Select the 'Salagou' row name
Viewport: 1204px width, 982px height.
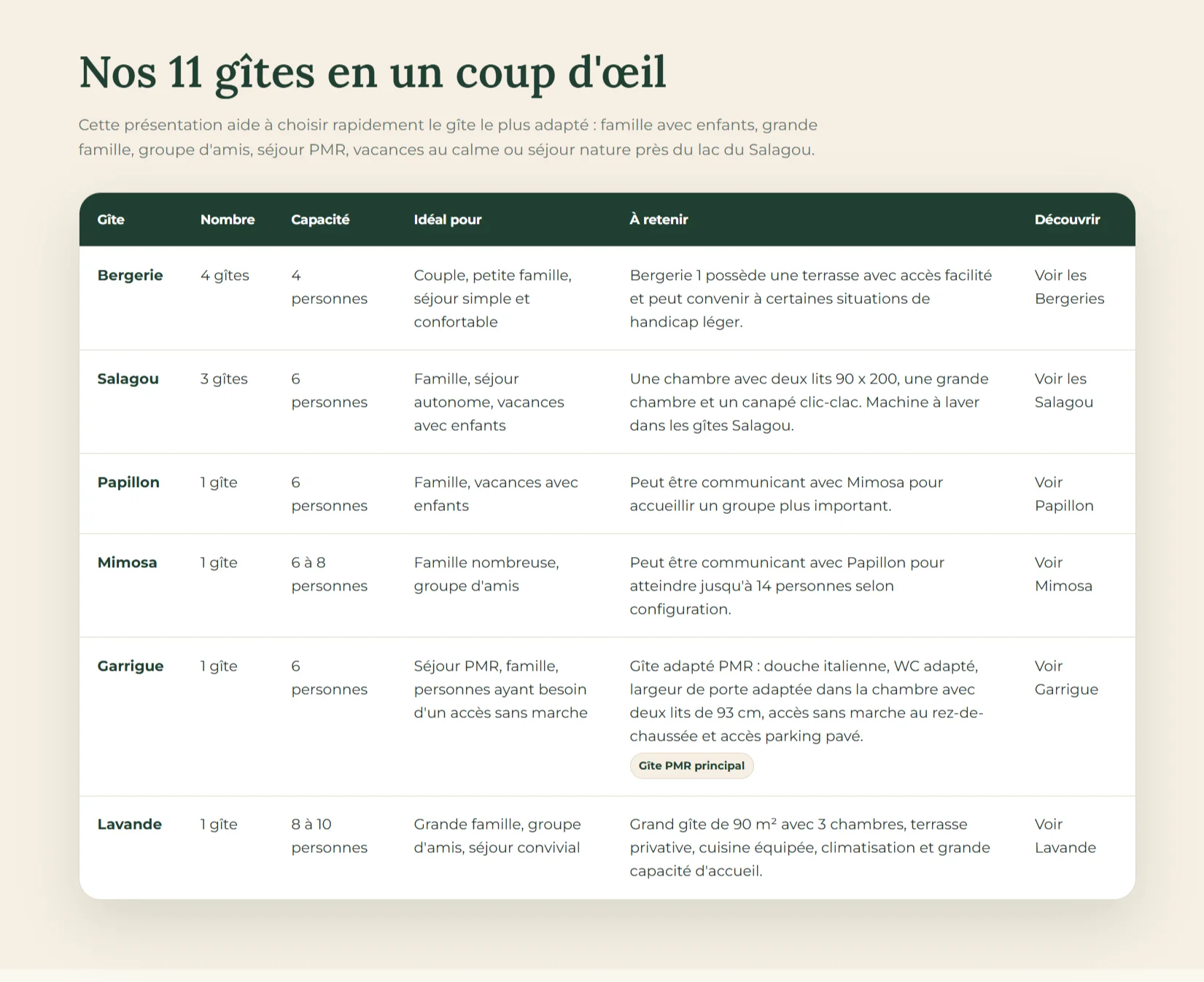click(128, 378)
